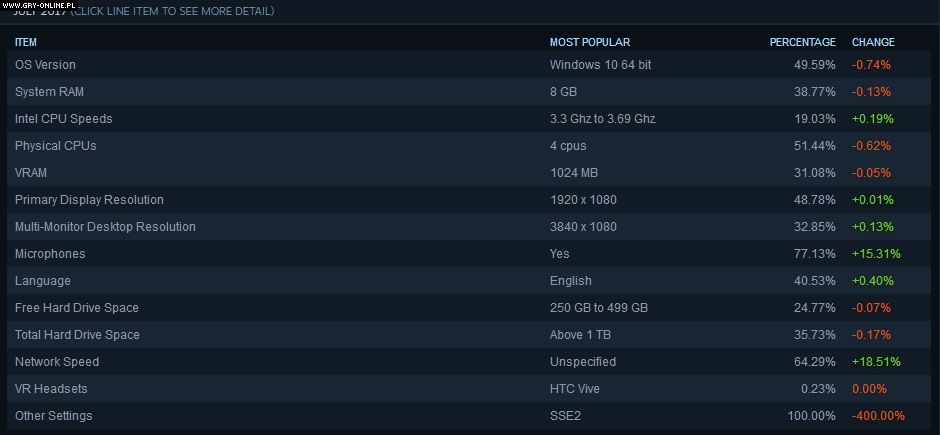Click the 'click line item' hint text
The height and width of the screenshot is (435, 940).
pos(172,12)
